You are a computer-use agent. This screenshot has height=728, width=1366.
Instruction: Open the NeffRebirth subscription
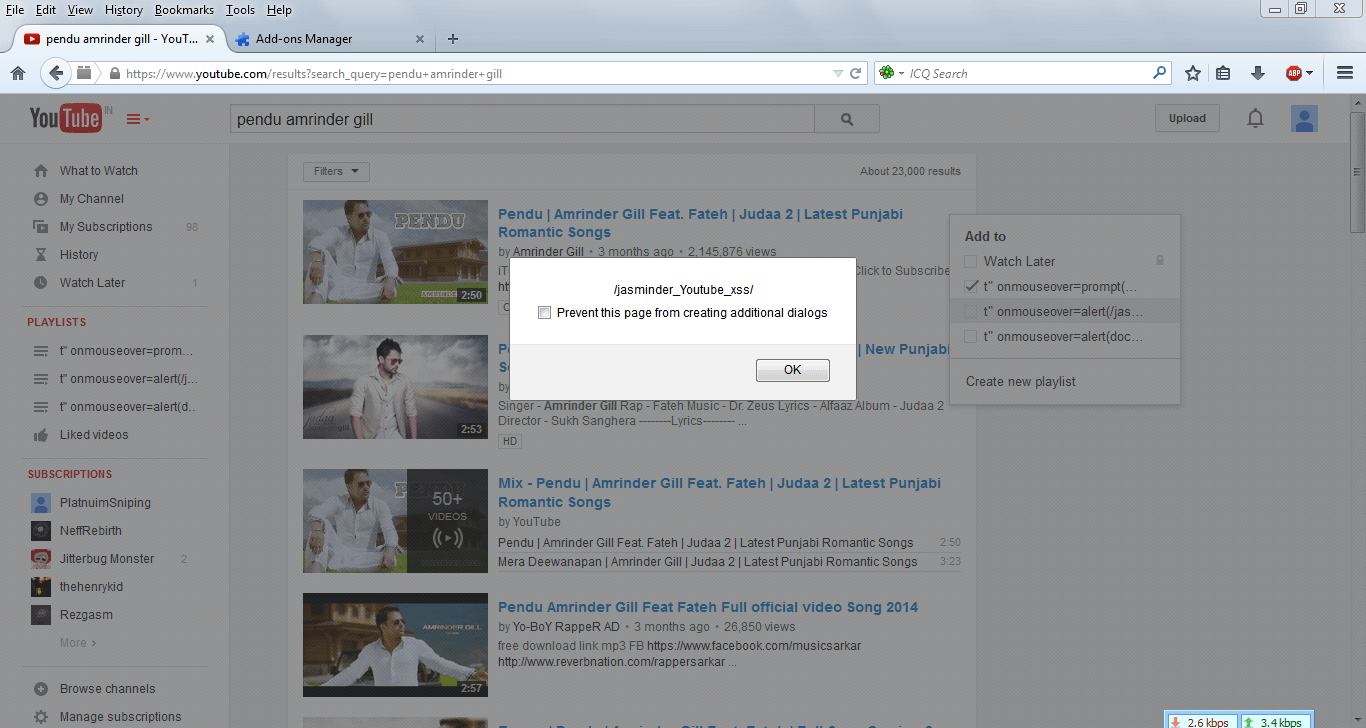90,531
